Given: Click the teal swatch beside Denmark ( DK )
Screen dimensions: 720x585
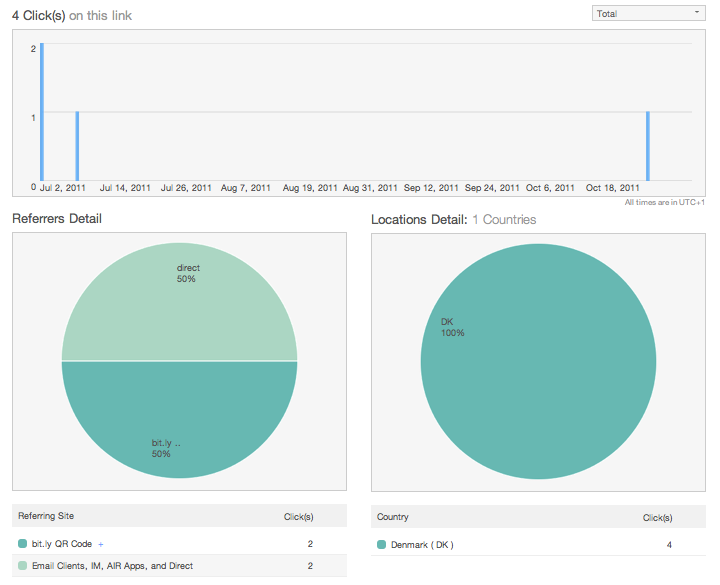Looking at the screenshot, I should [381, 545].
